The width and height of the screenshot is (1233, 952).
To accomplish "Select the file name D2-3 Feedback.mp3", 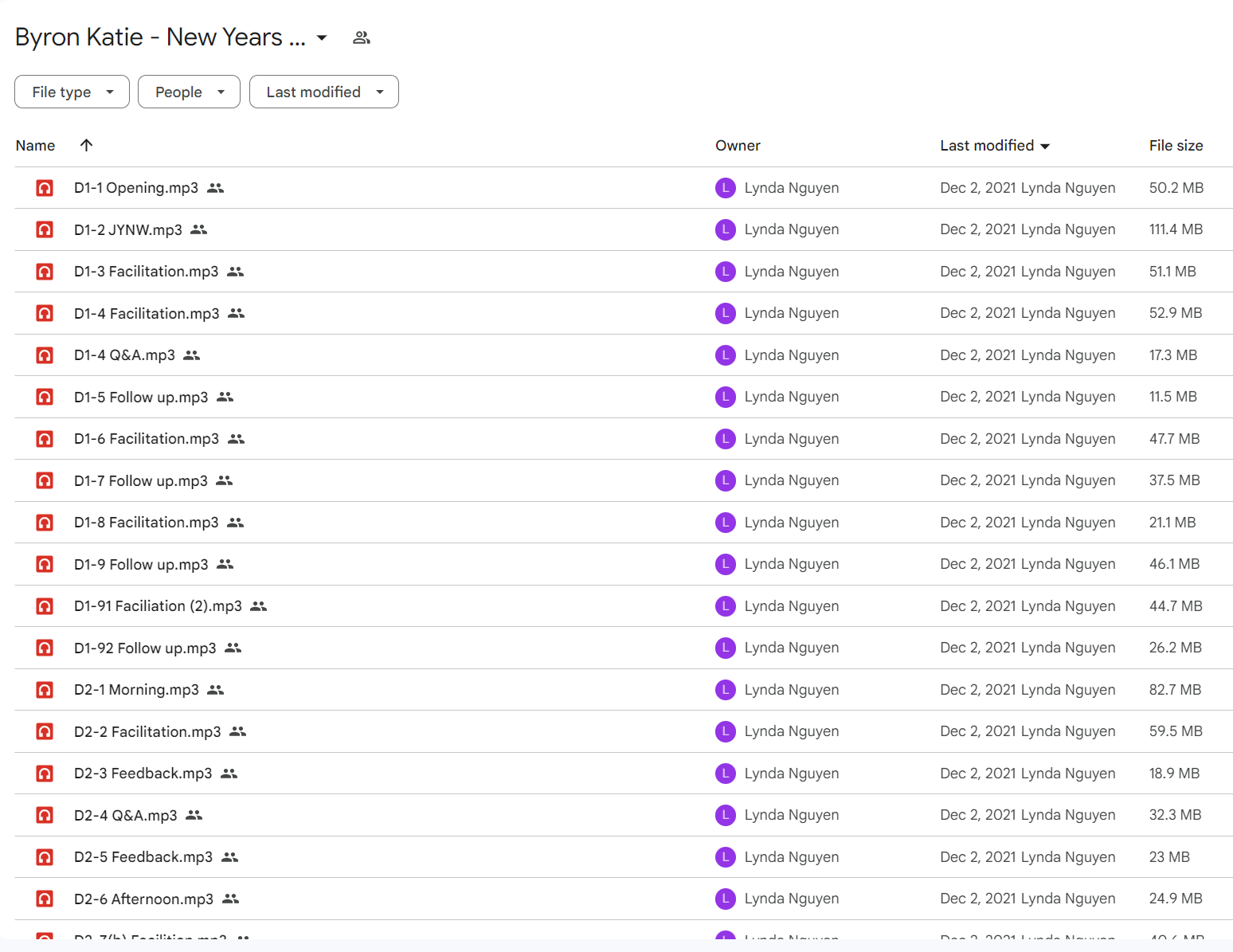I will pos(143,774).
